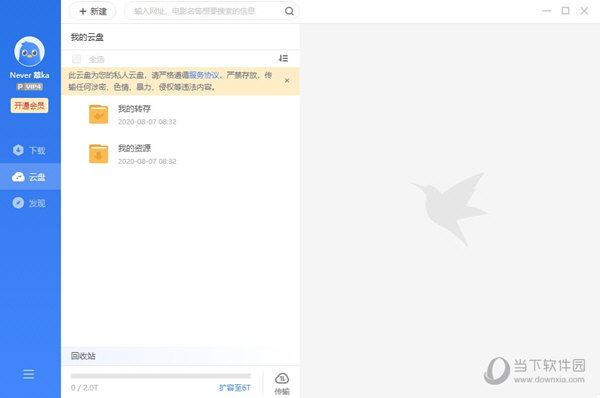Open the 下载 download tab in sidebar

(30, 150)
